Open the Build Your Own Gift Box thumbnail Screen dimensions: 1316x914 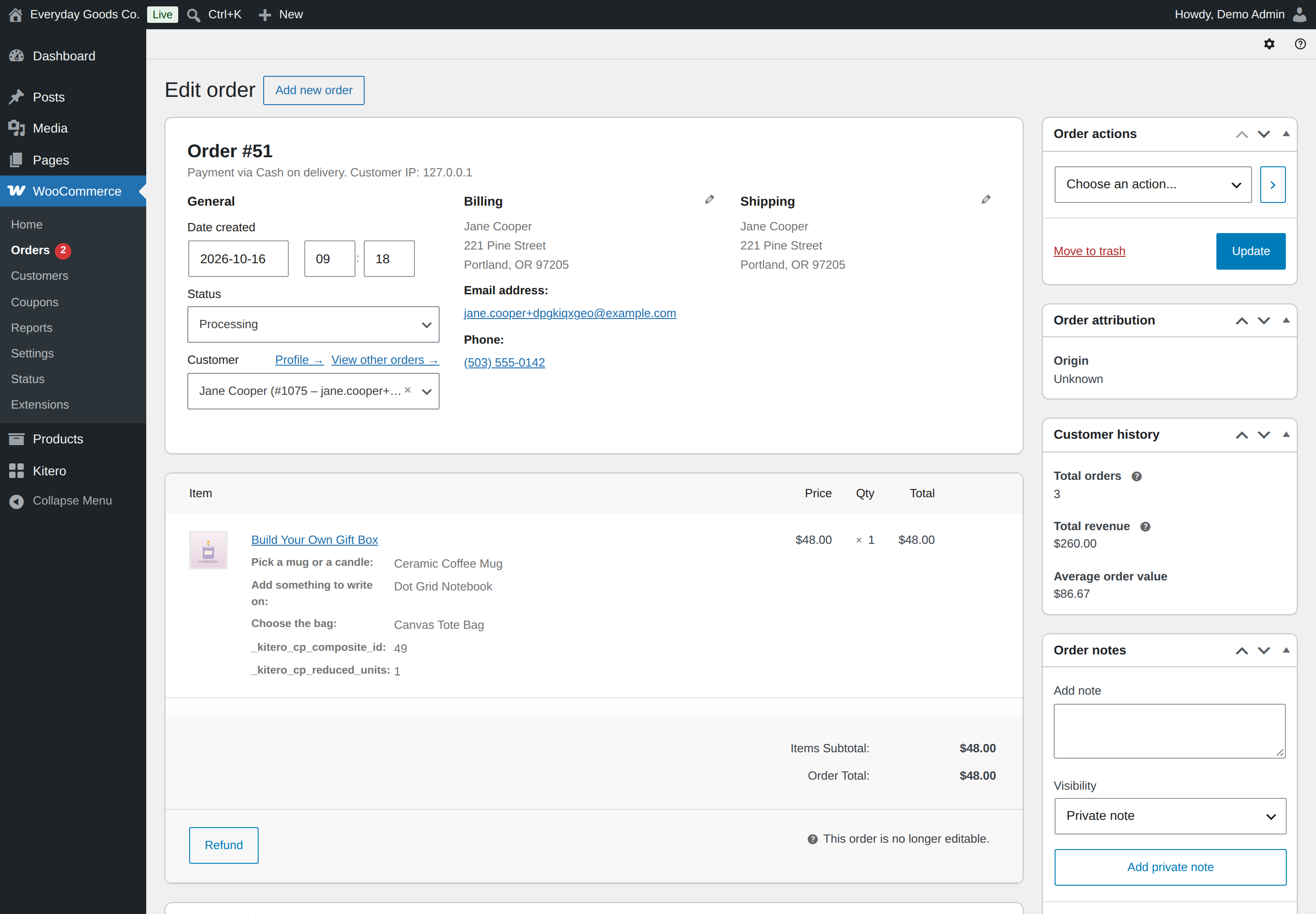click(x=208, y=550)
